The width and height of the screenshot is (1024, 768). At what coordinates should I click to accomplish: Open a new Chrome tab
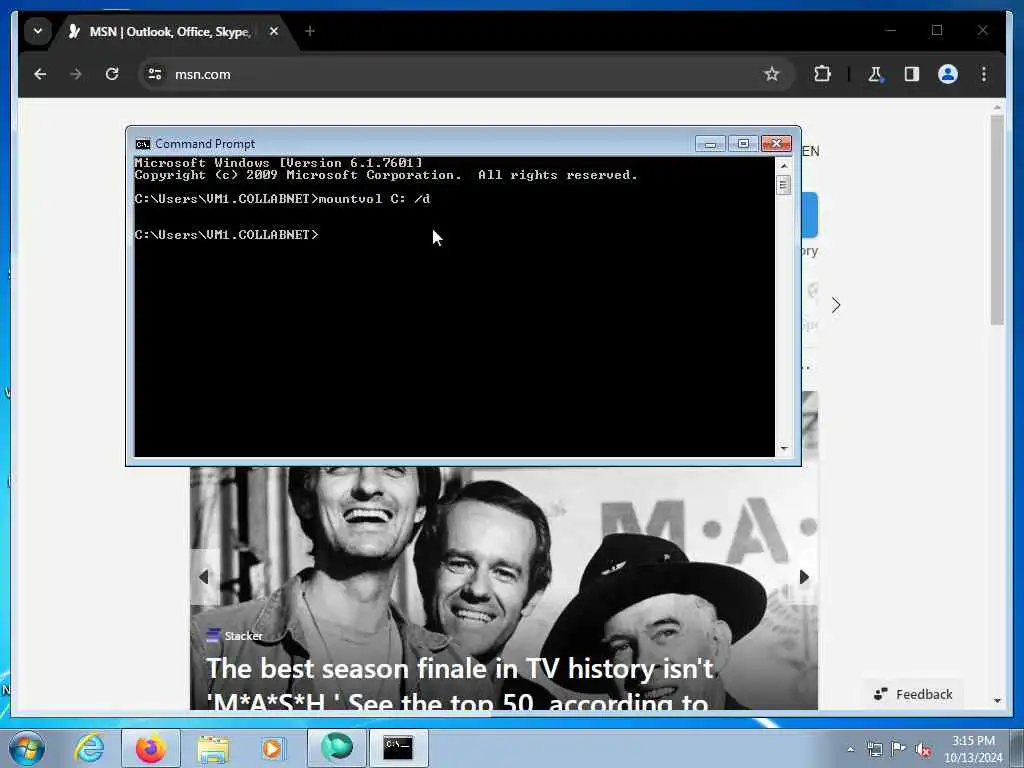[310, 31]
